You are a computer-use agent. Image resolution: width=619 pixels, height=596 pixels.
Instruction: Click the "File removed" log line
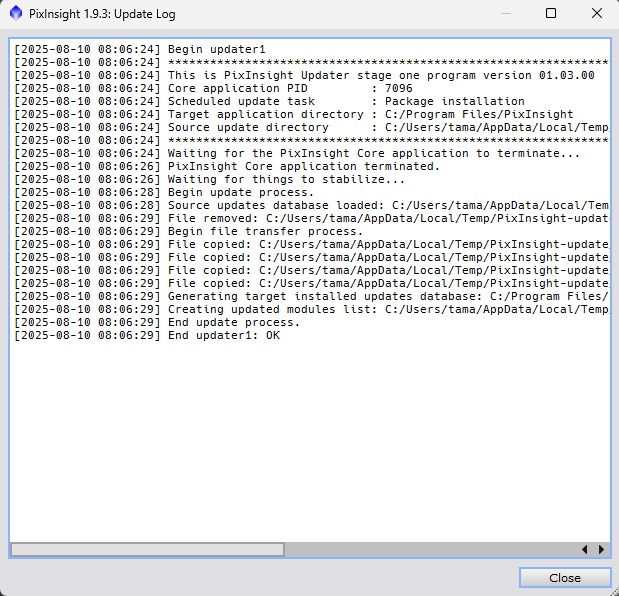click(x=311, y=219)
